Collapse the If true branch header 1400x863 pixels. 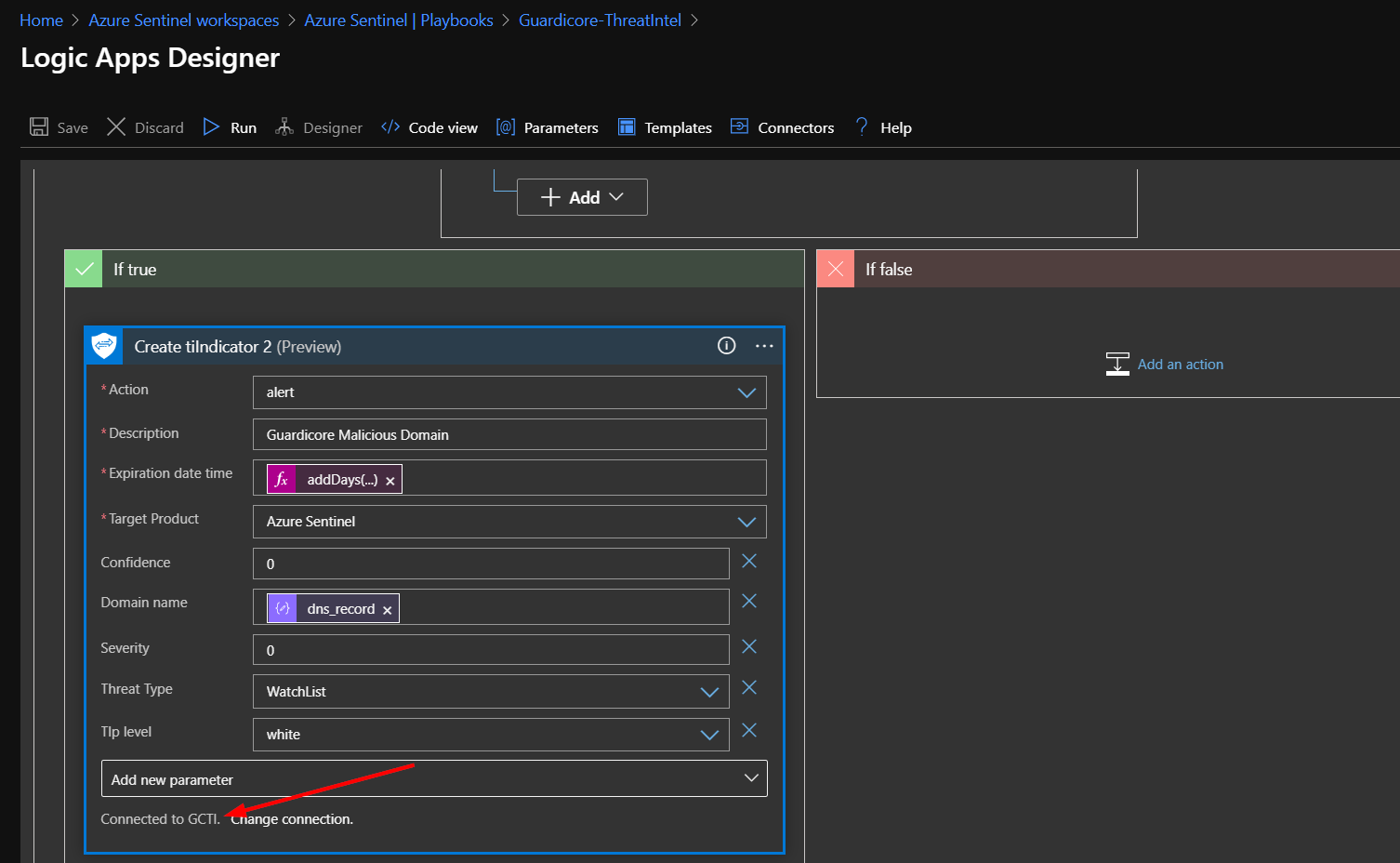pos(434,269)
